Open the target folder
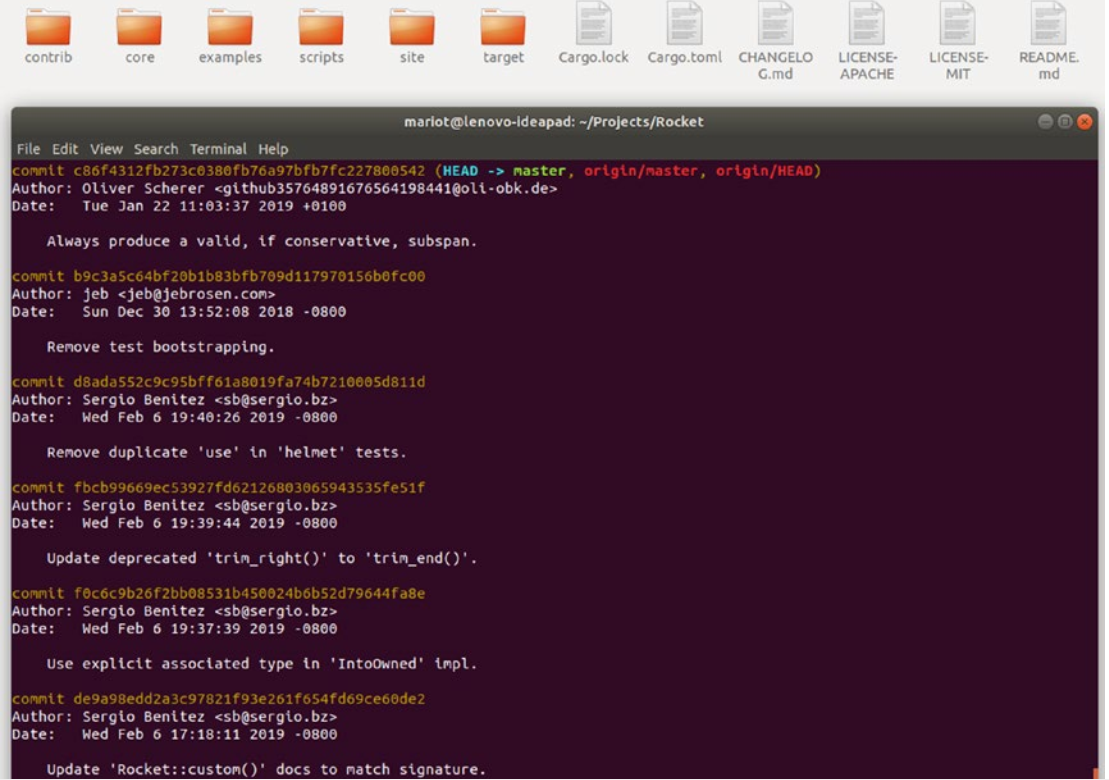The width and height of the screenshot is (1109, 780). [x=503, y=27]
